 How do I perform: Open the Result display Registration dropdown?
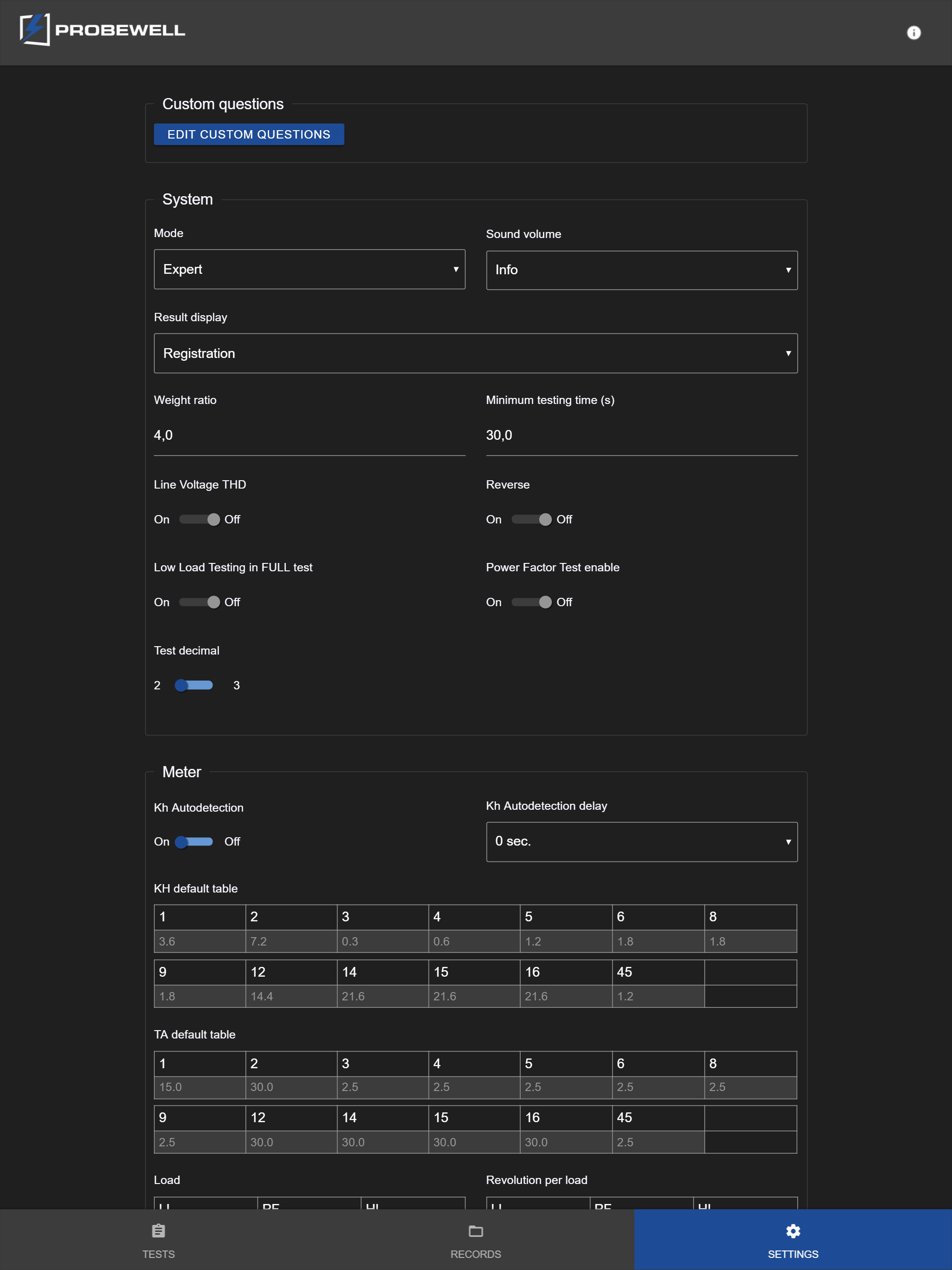tap(476, 353)
